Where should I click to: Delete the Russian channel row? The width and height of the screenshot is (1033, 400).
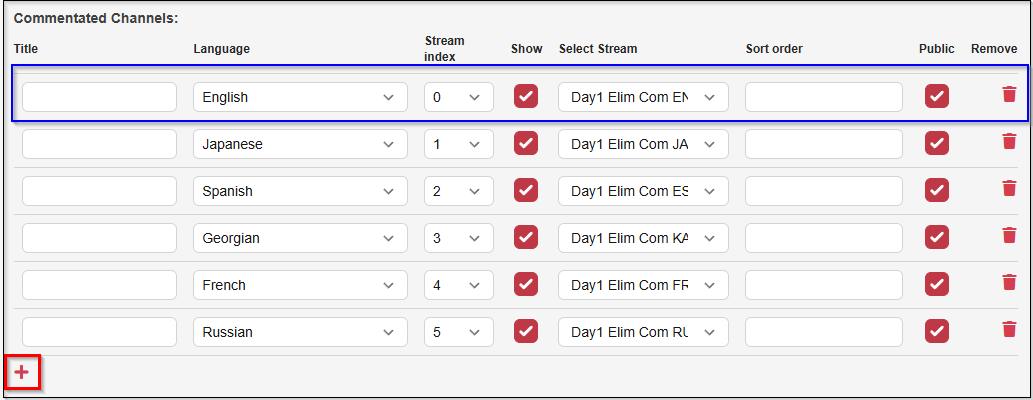pyautogui.click(x=1009, y=330)
